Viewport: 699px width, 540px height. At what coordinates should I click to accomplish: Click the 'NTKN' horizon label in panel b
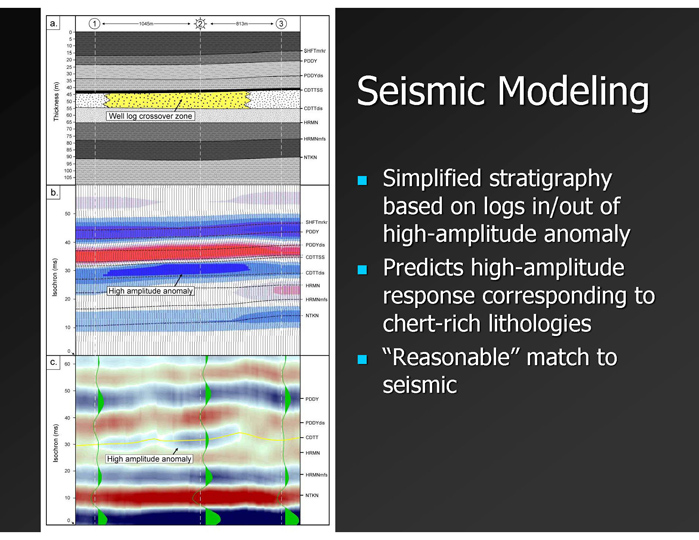click(x=312, y=316)
